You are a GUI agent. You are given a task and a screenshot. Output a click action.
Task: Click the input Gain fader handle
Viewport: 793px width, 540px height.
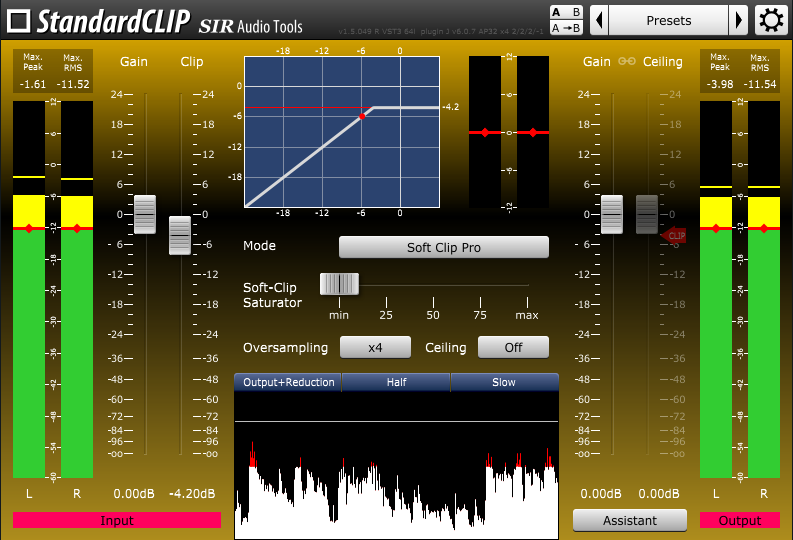[x=145, y=214]
